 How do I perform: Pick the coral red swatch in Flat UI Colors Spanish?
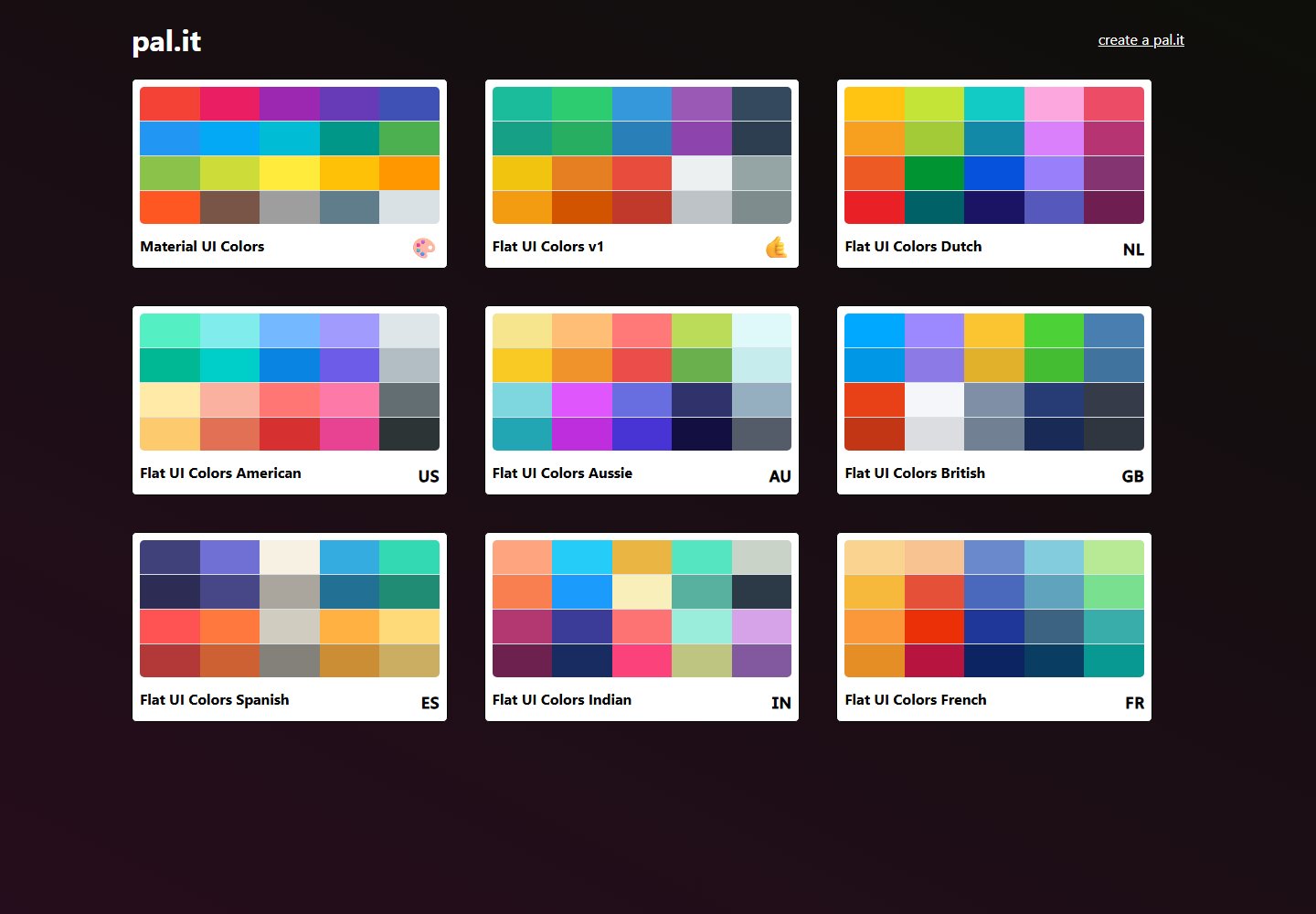(x=170, y=626)
